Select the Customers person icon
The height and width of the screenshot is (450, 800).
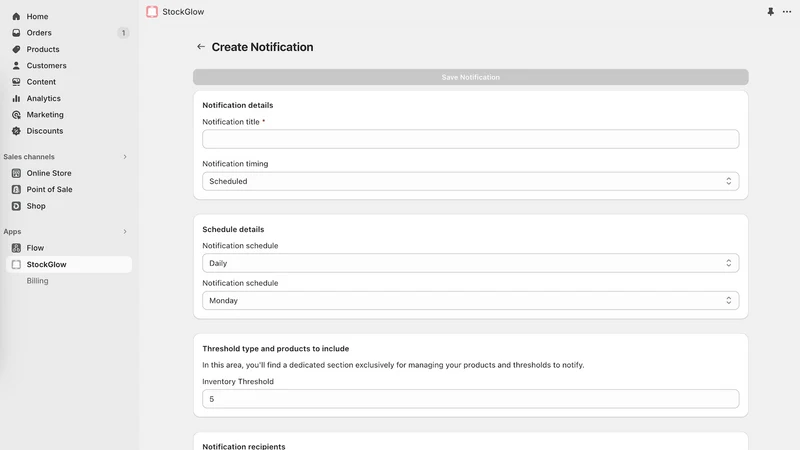click(16, 65)
